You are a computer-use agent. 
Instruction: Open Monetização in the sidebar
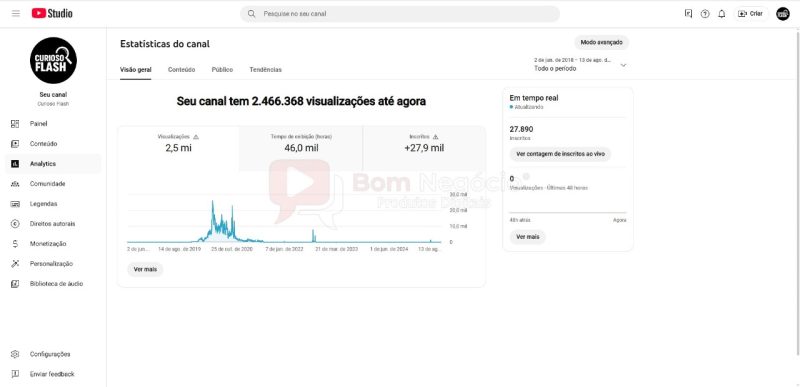[53, 244]
